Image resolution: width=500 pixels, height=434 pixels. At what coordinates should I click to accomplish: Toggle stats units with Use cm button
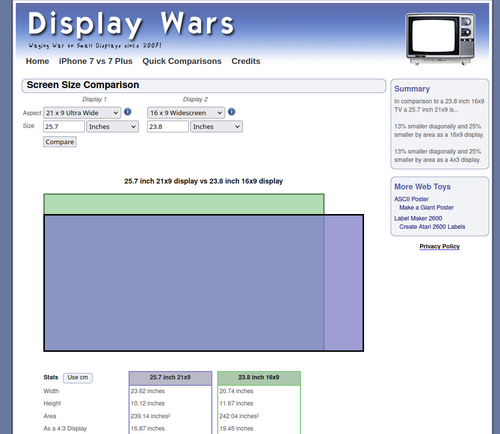[78, 378]
